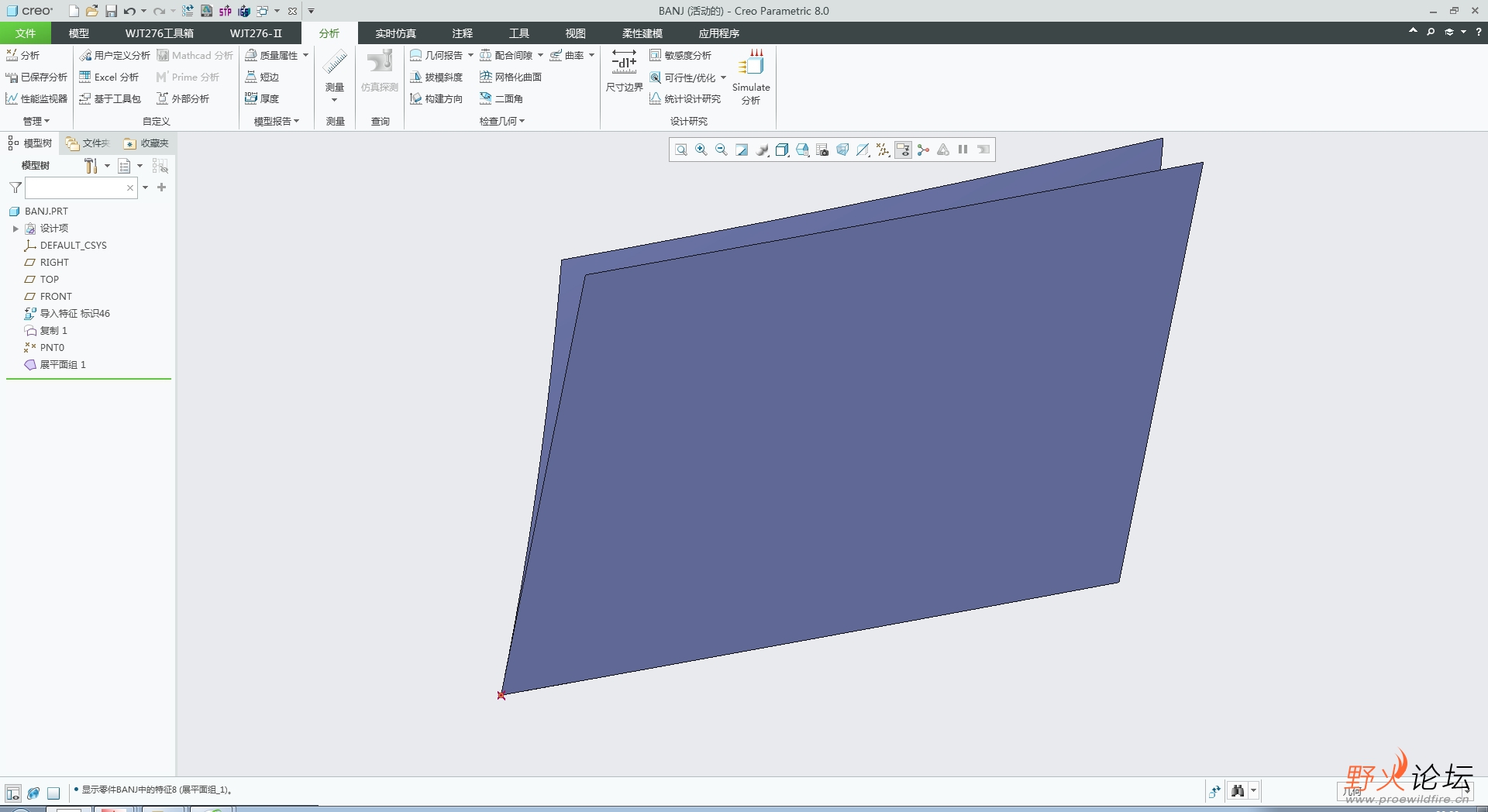Switch to the 注释 ribbon tab
The height and width of the screenshot is (812, 1488).
pos(463,33)
